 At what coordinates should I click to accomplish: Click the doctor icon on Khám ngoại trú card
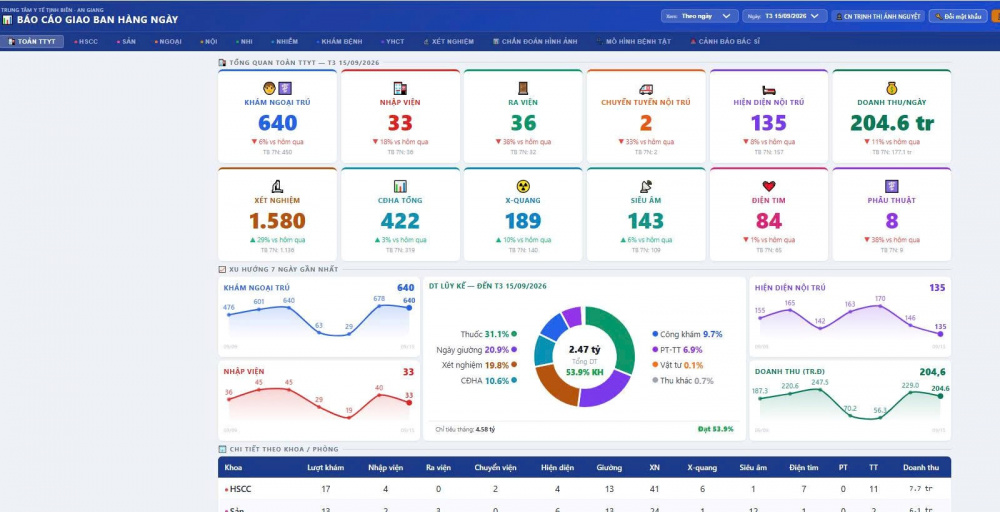pyautogui.click(x=269, y=89)
